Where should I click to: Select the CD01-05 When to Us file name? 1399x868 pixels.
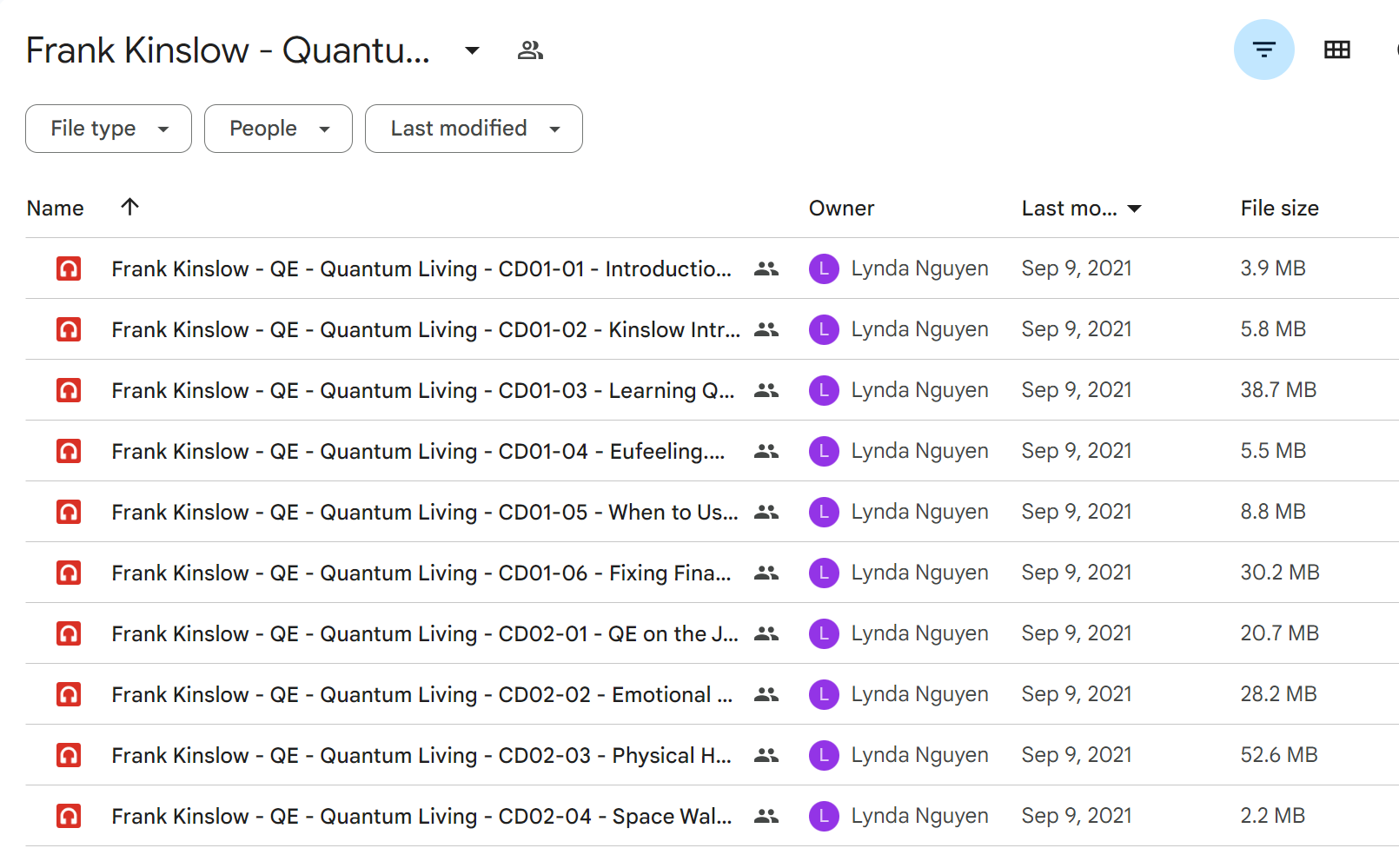pyautogui.click(x=425, y=513)
